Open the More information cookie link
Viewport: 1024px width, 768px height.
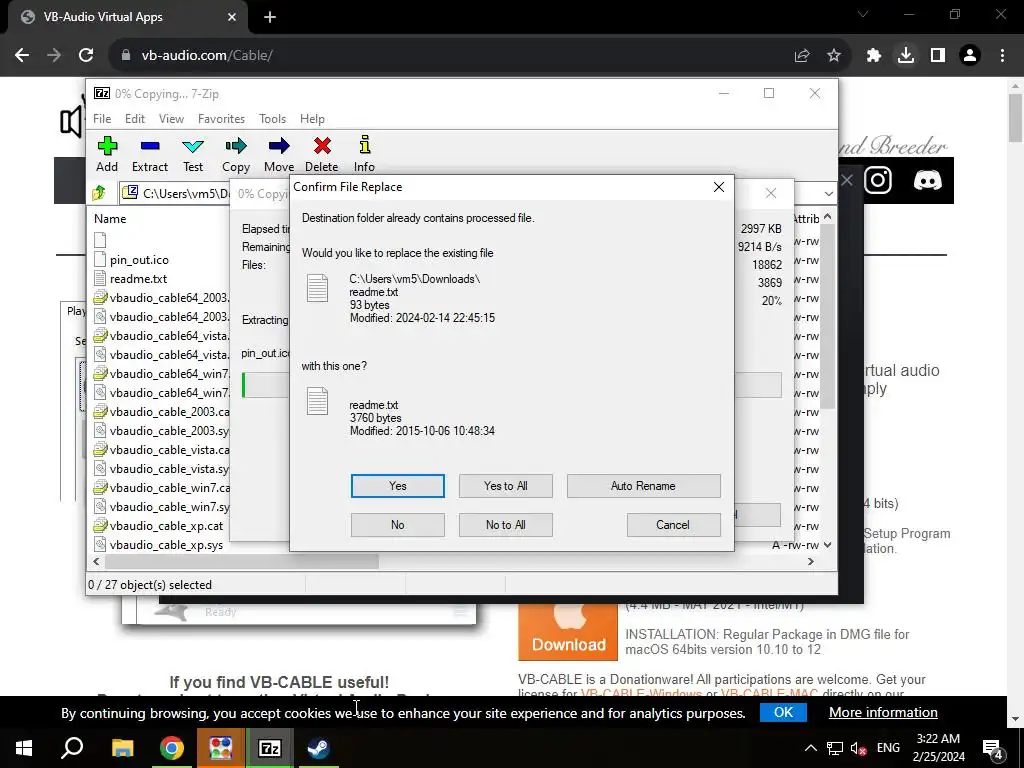pyautogui.click(x=883, y=712)
